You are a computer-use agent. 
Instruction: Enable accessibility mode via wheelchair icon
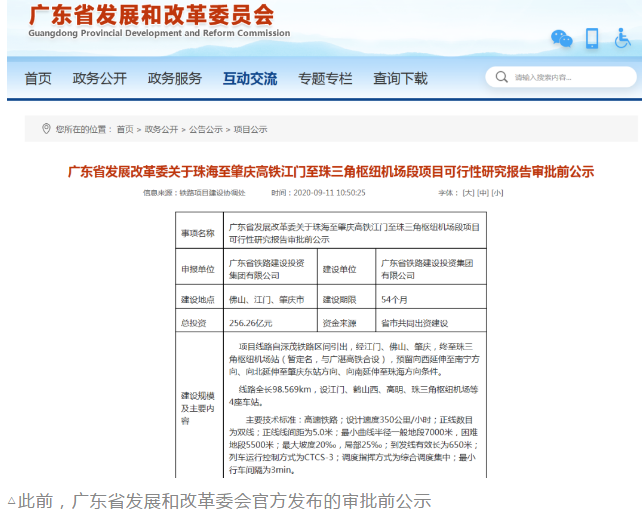pos(622,38)
